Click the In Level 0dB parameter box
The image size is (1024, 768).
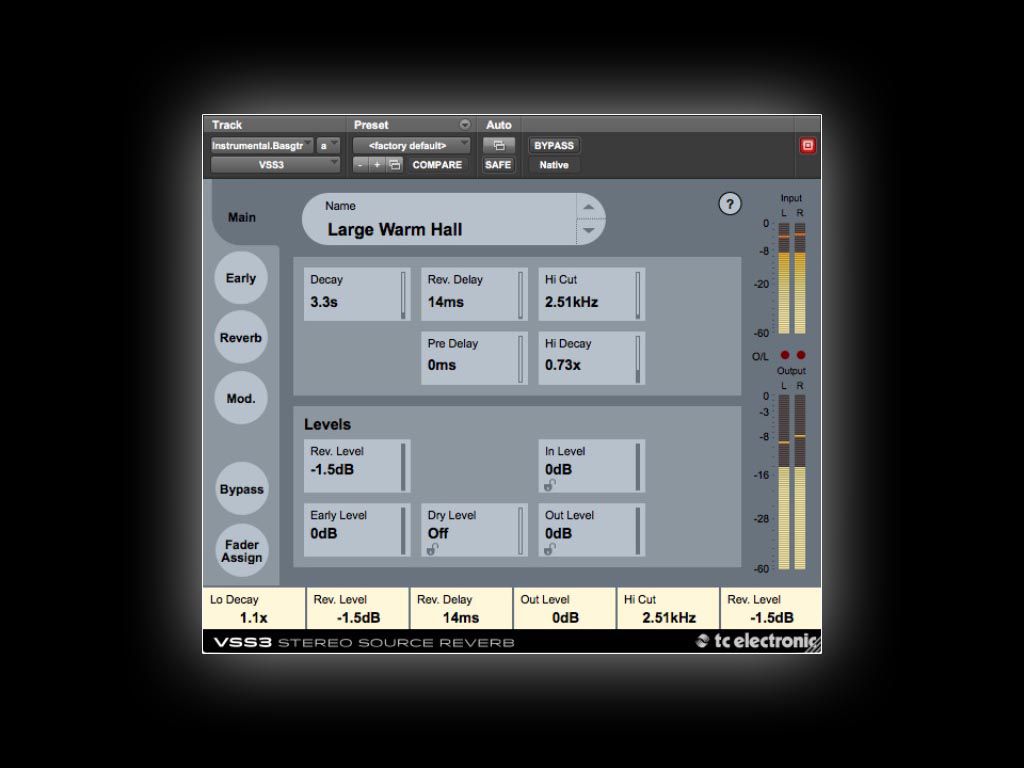click(x=592, y=466)
